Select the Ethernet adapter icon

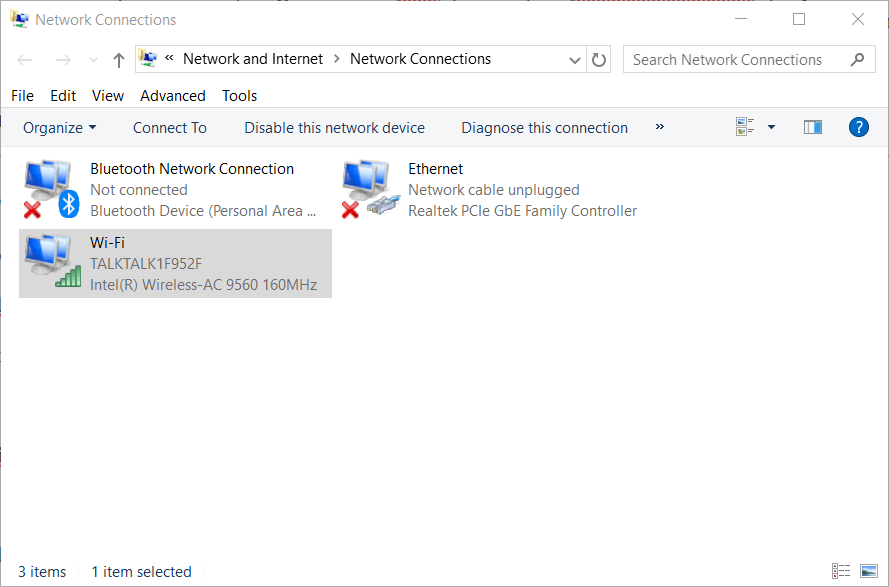(x=366, y=189)
